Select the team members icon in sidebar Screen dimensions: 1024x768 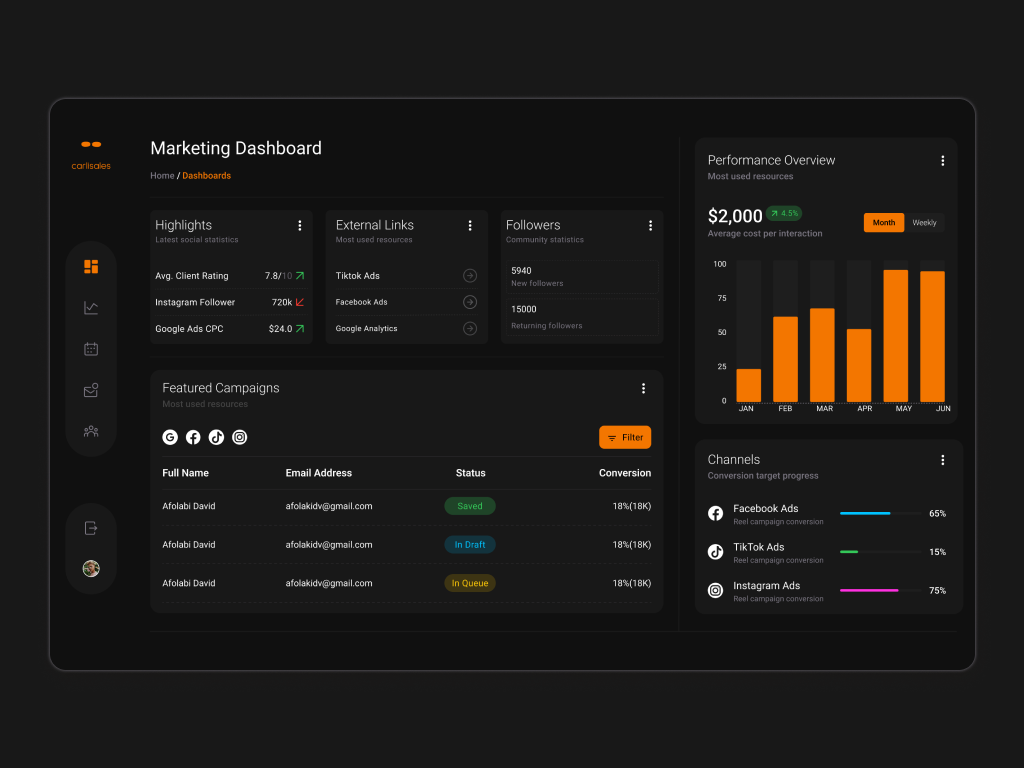[x=91, y=430]
